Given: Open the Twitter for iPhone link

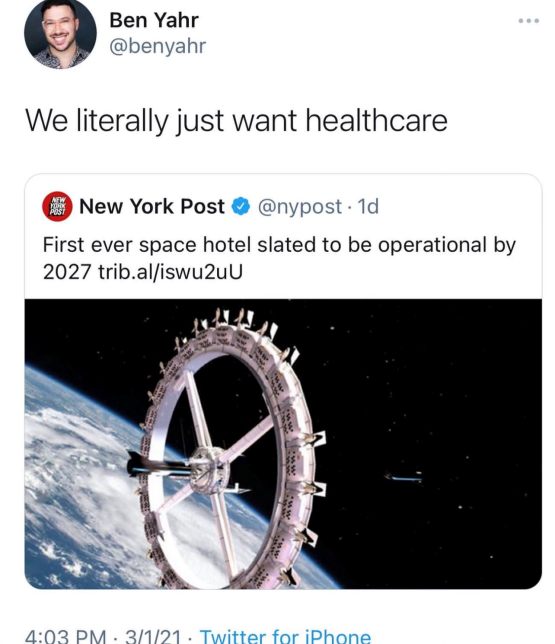Looking at the screenshot, I should coord(286,636).
